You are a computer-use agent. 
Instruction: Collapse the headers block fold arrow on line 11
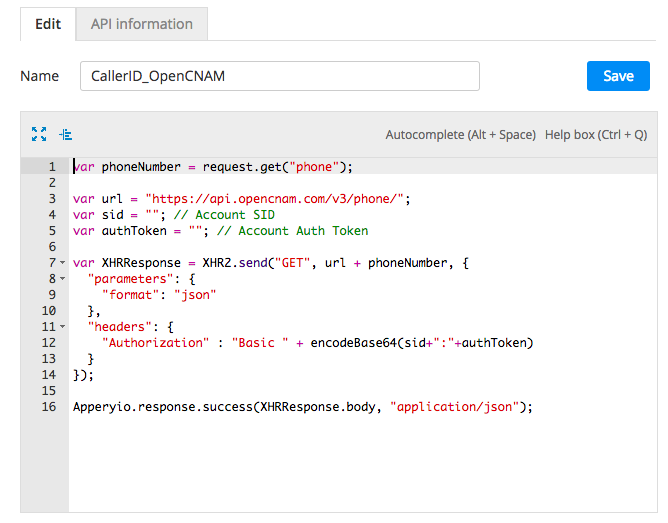[x=63, y=327]
